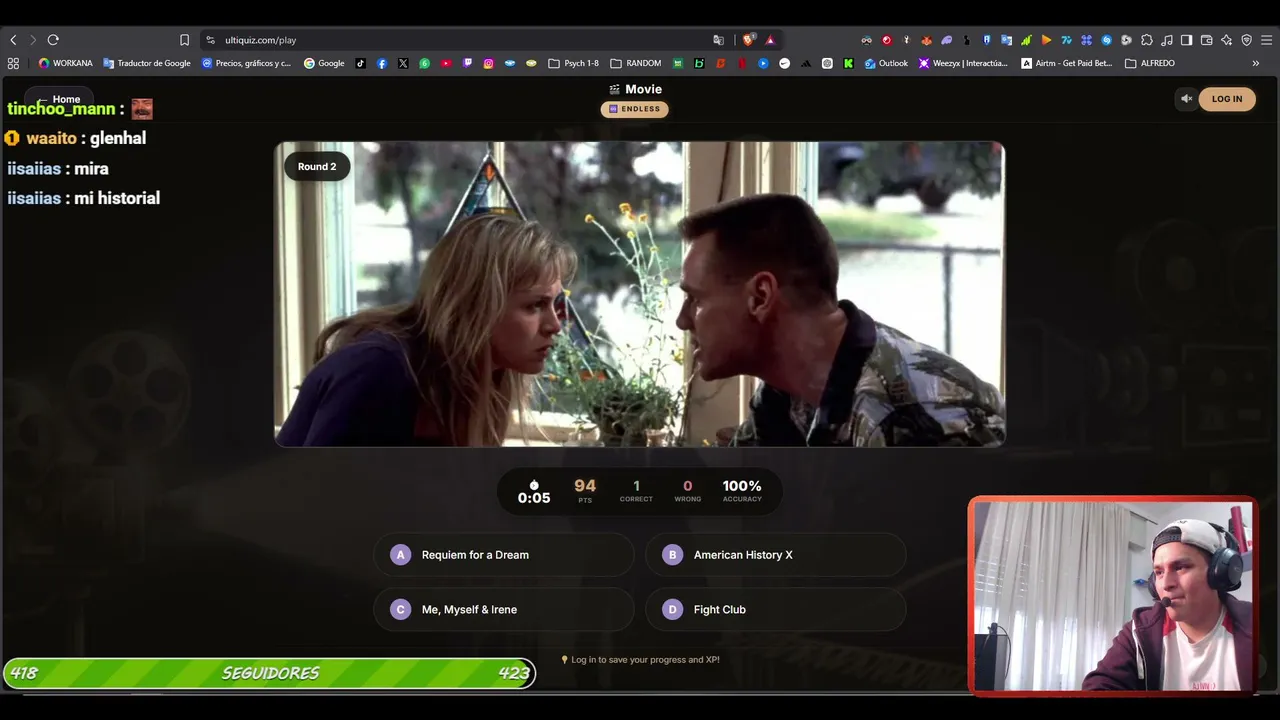Viewport: 1280px width, 720px height.
Task: Open the TikTok bookmark
Action: click(361, 63)
